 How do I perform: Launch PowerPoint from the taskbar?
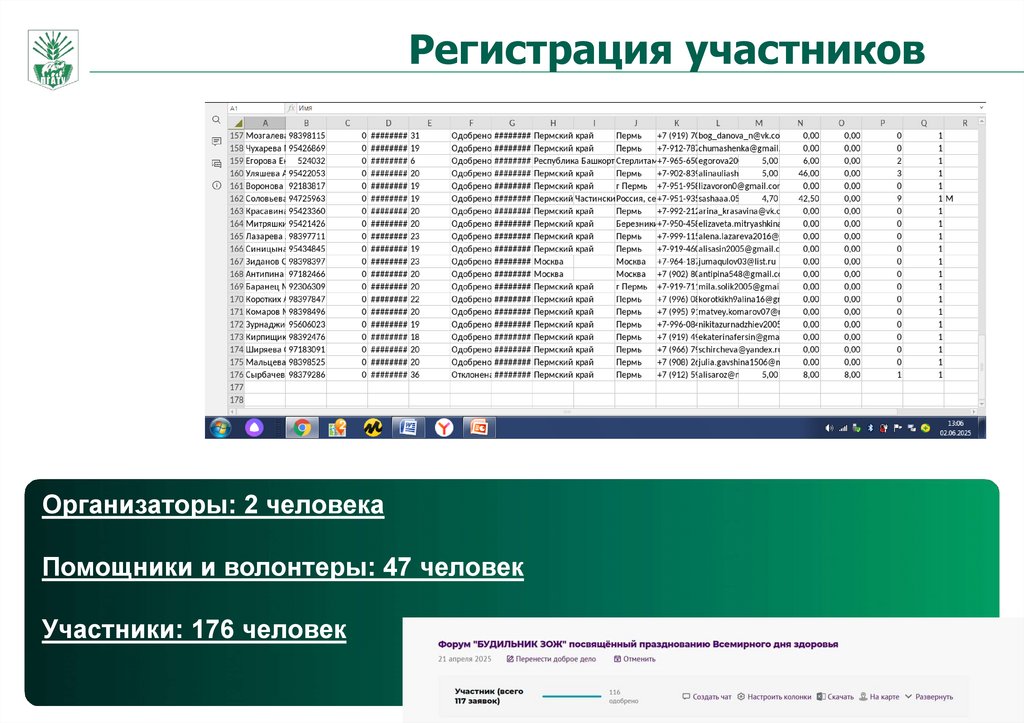tap(480, 427)
